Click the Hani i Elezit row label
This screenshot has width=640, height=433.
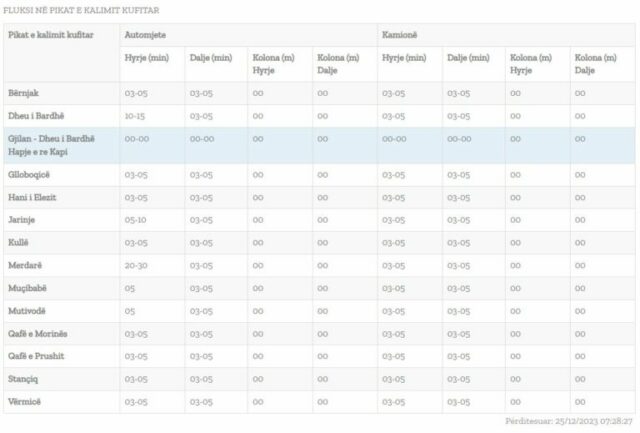pyautogui.click(x=32, y=197)
